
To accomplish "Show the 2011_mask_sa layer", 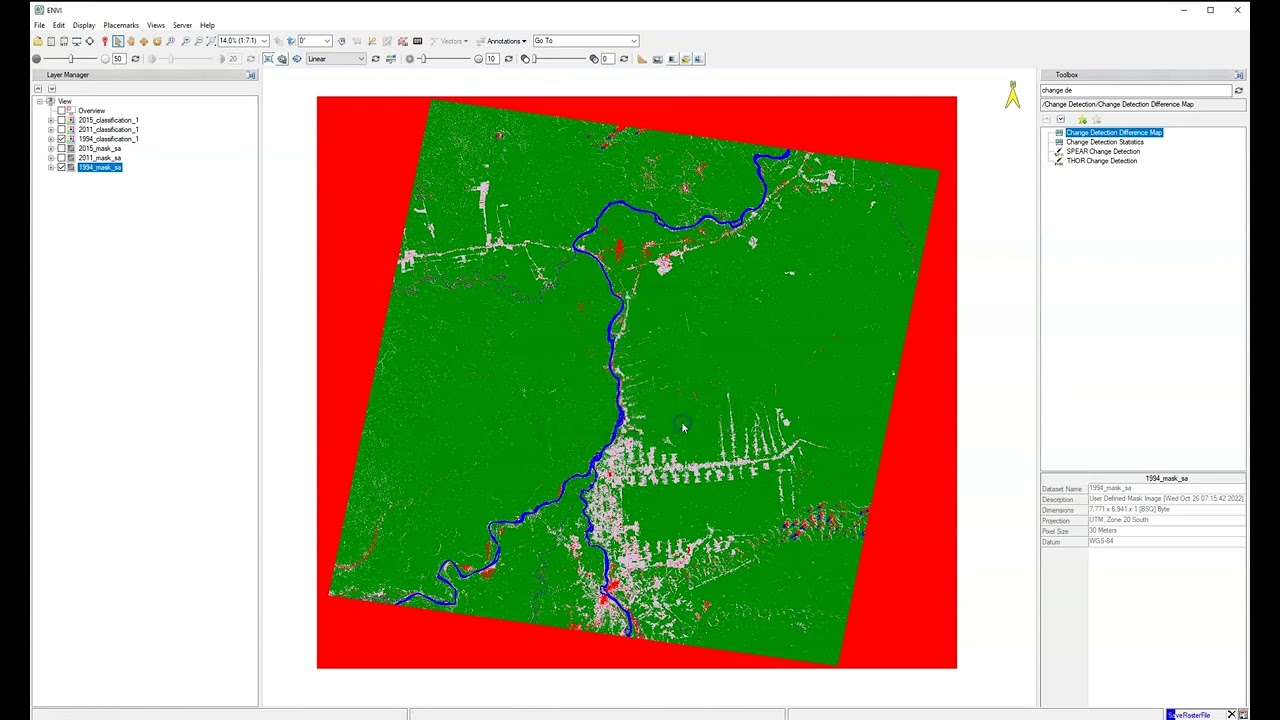I will pos(61,158).
